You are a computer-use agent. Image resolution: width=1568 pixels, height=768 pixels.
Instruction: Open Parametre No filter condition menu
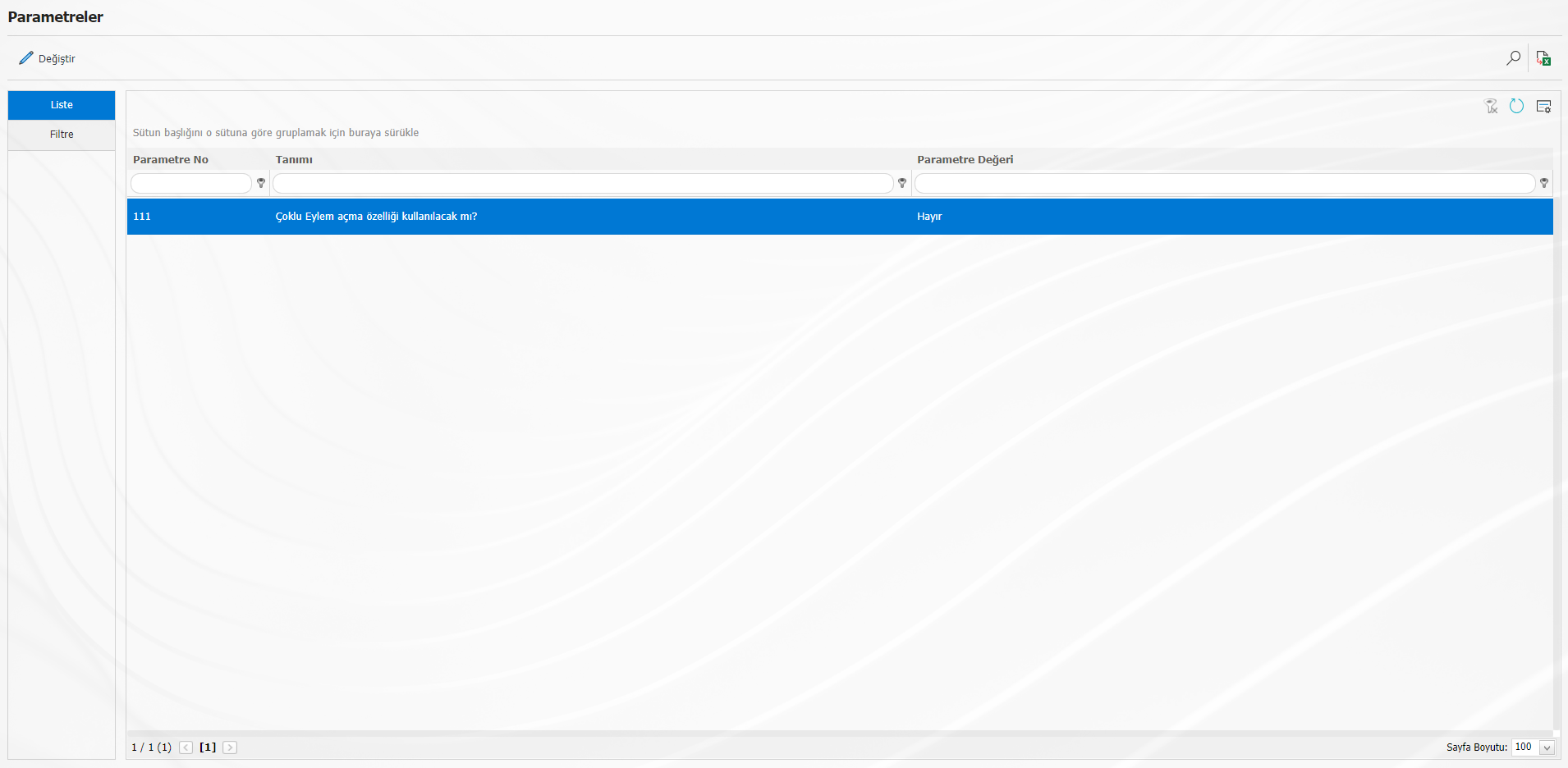261,183
